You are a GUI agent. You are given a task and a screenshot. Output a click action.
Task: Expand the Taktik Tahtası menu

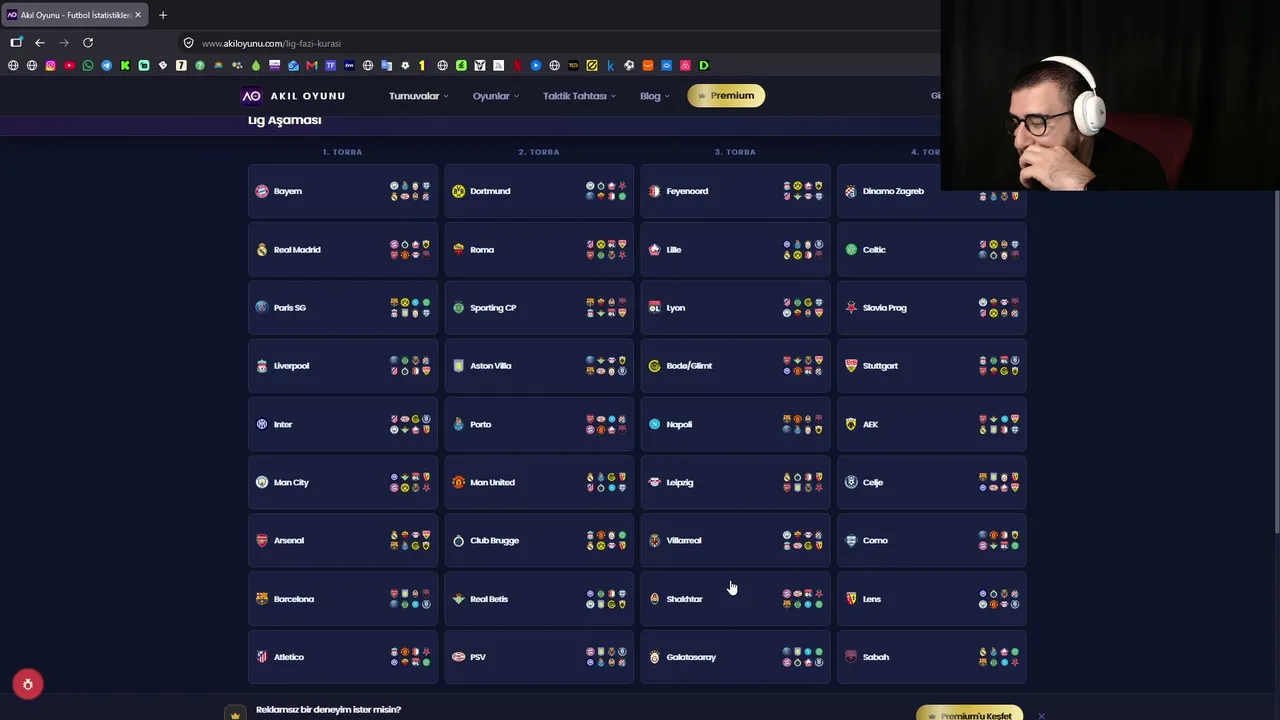[579, 96]
